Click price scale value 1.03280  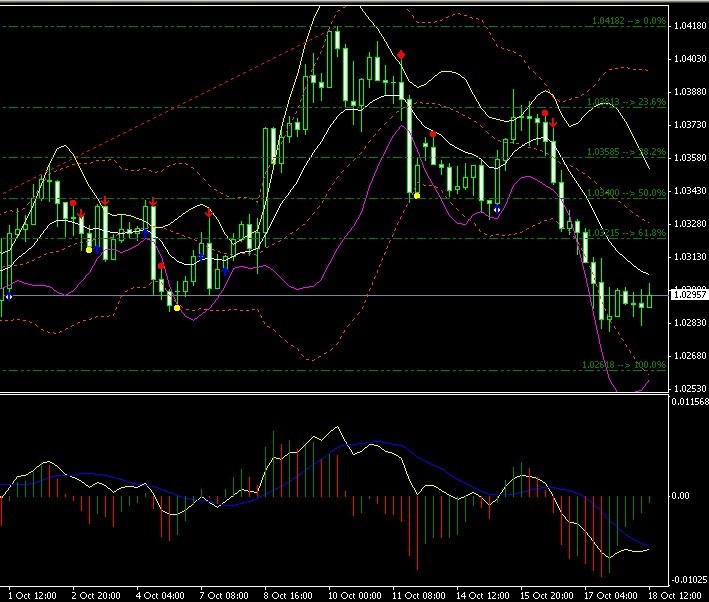690,224
